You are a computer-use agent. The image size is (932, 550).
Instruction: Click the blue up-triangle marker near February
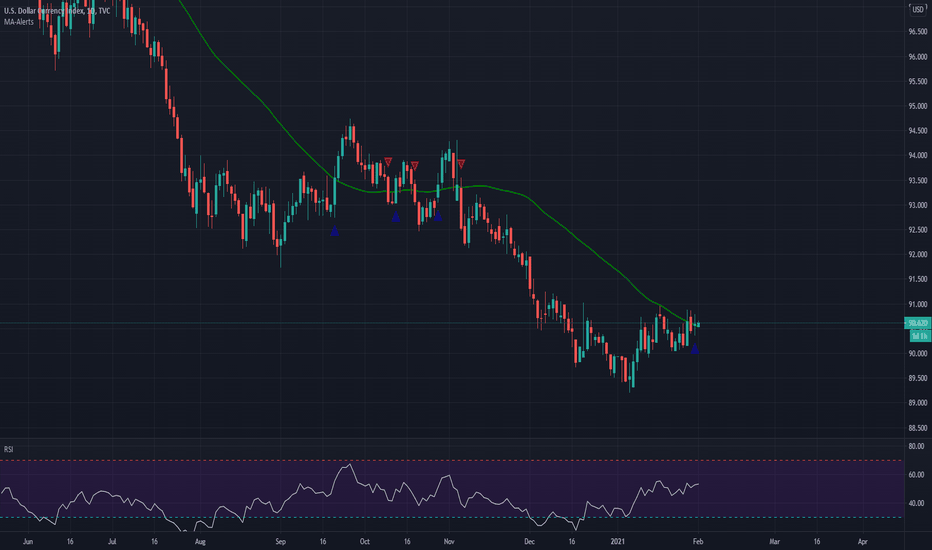point(694,349)
